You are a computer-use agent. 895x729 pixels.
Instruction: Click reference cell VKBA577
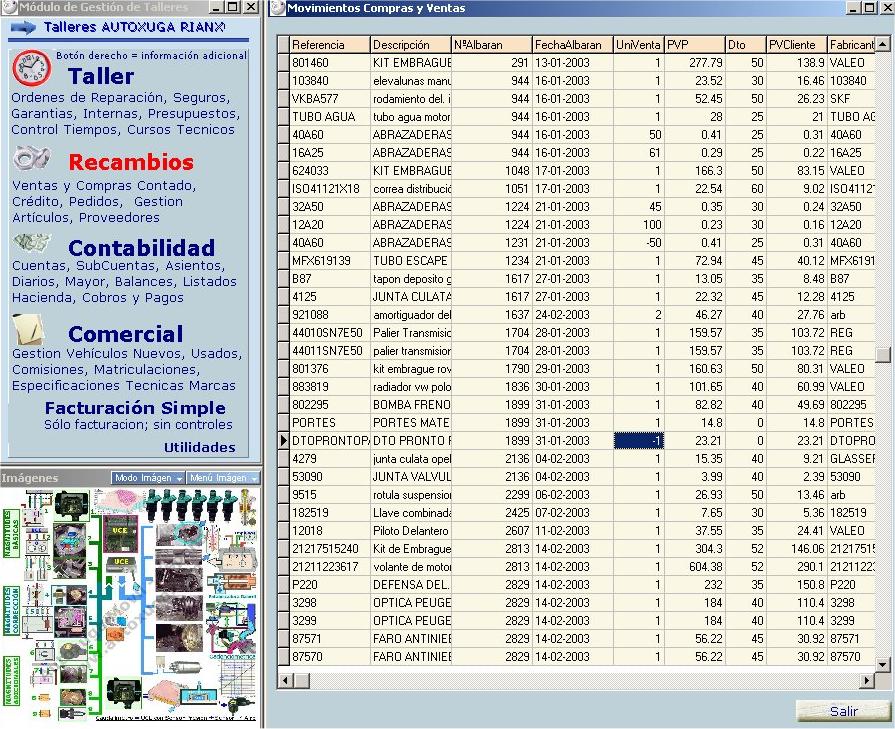pos(330,99)
